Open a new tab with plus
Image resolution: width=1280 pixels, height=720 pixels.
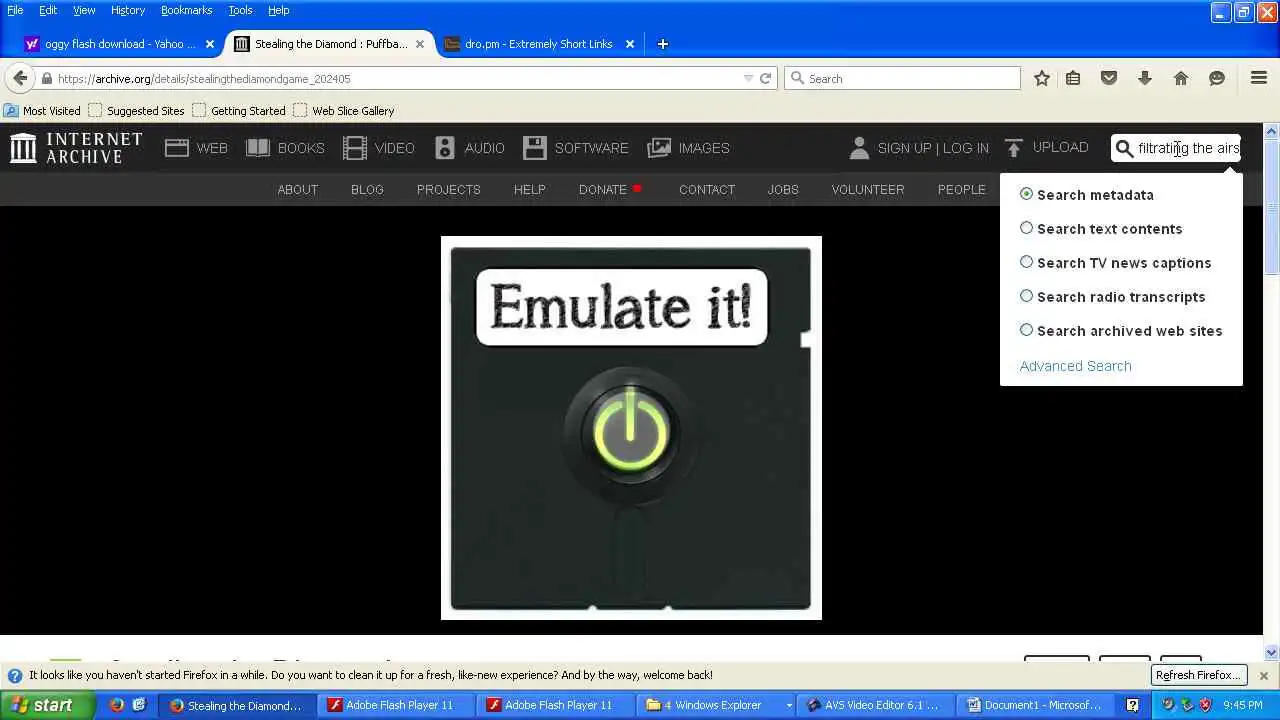point(662,44)
